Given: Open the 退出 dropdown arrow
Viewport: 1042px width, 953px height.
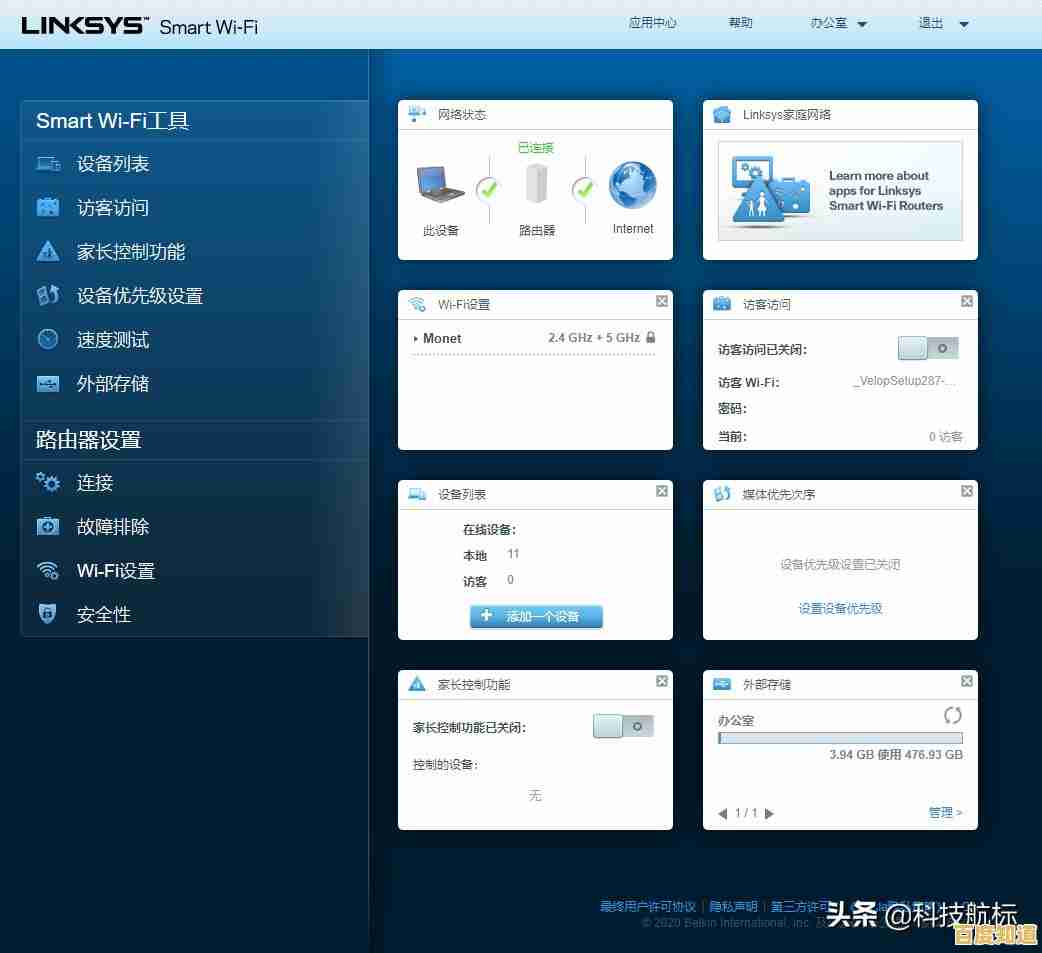Looking at the screenshot, I should tap(962, 23).
